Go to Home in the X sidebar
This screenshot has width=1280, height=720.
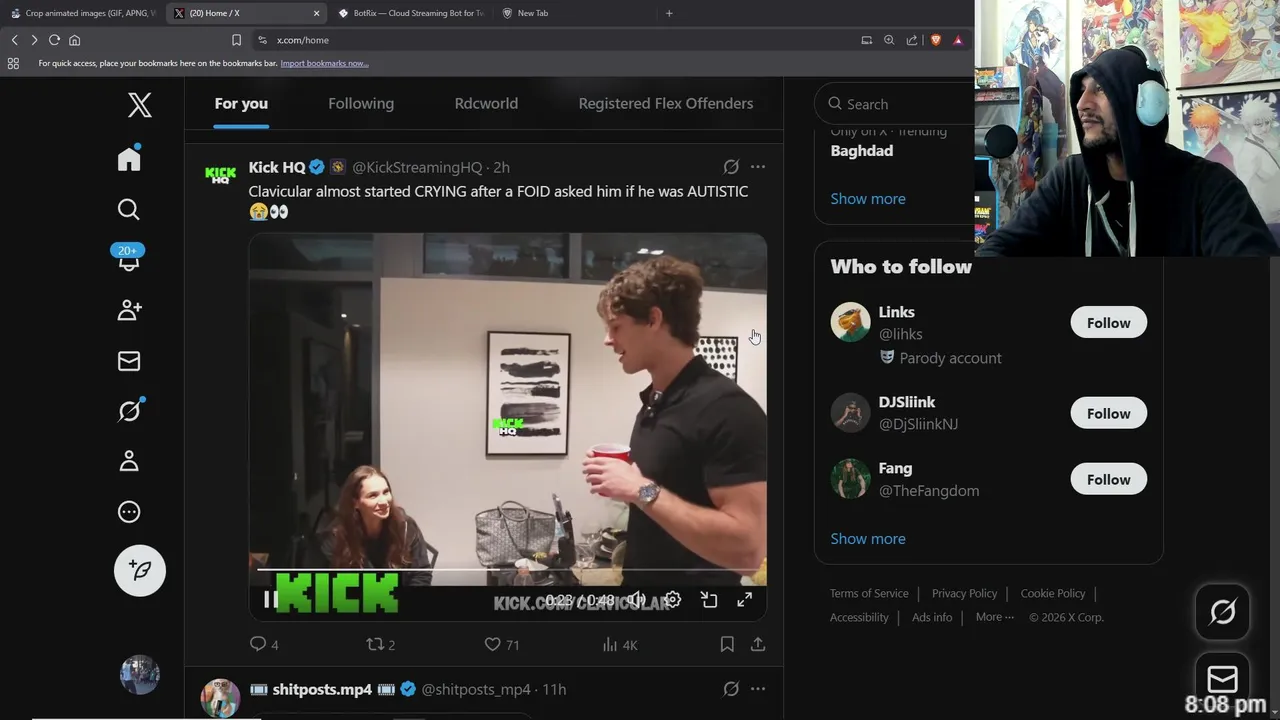129,159
